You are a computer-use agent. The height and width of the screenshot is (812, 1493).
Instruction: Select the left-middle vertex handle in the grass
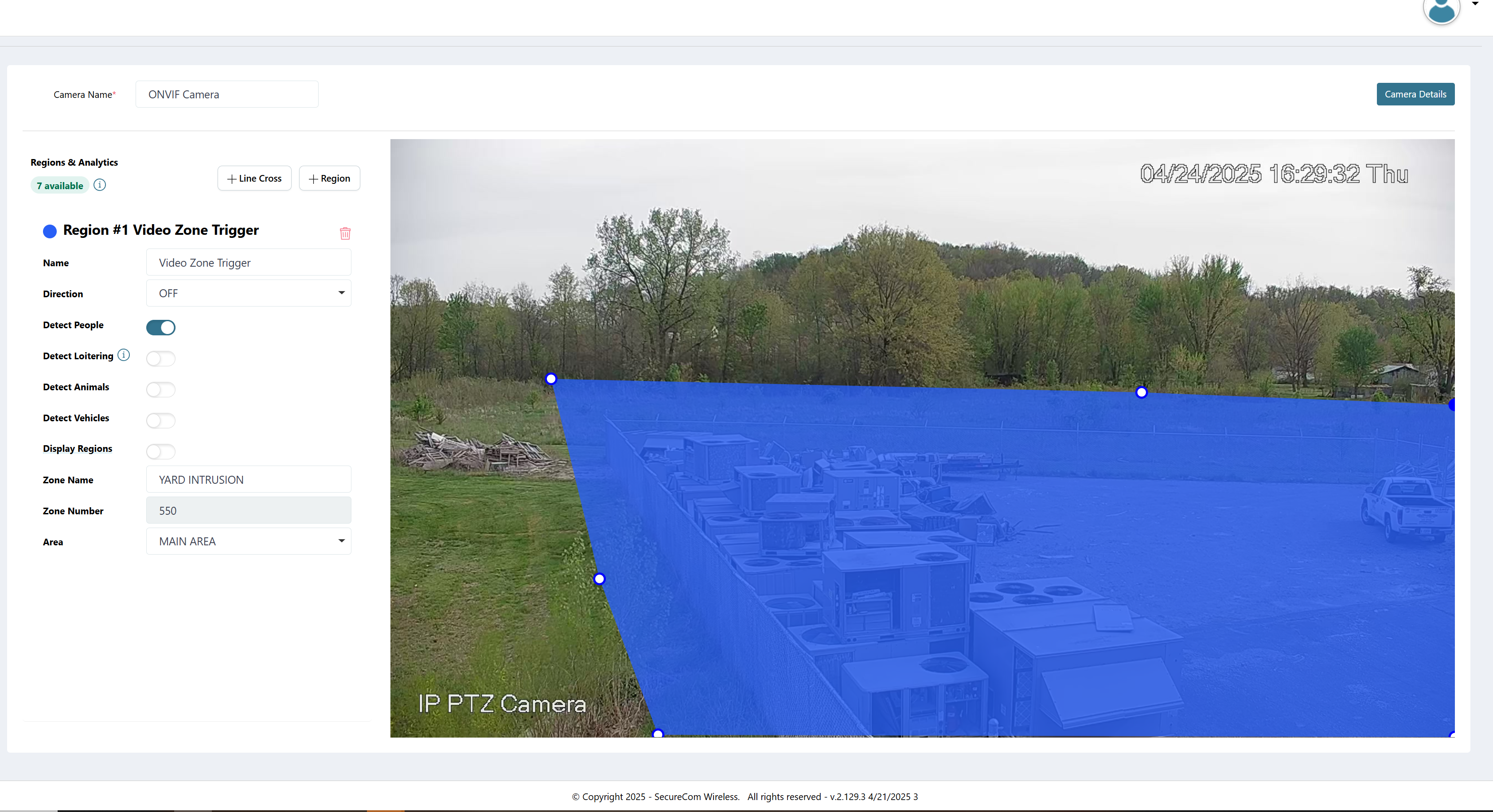pyautogui.click(x=599, y=579)
